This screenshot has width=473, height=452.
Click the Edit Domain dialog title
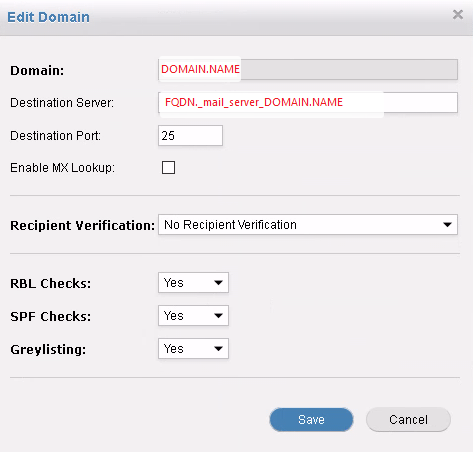tap(48, 17)
